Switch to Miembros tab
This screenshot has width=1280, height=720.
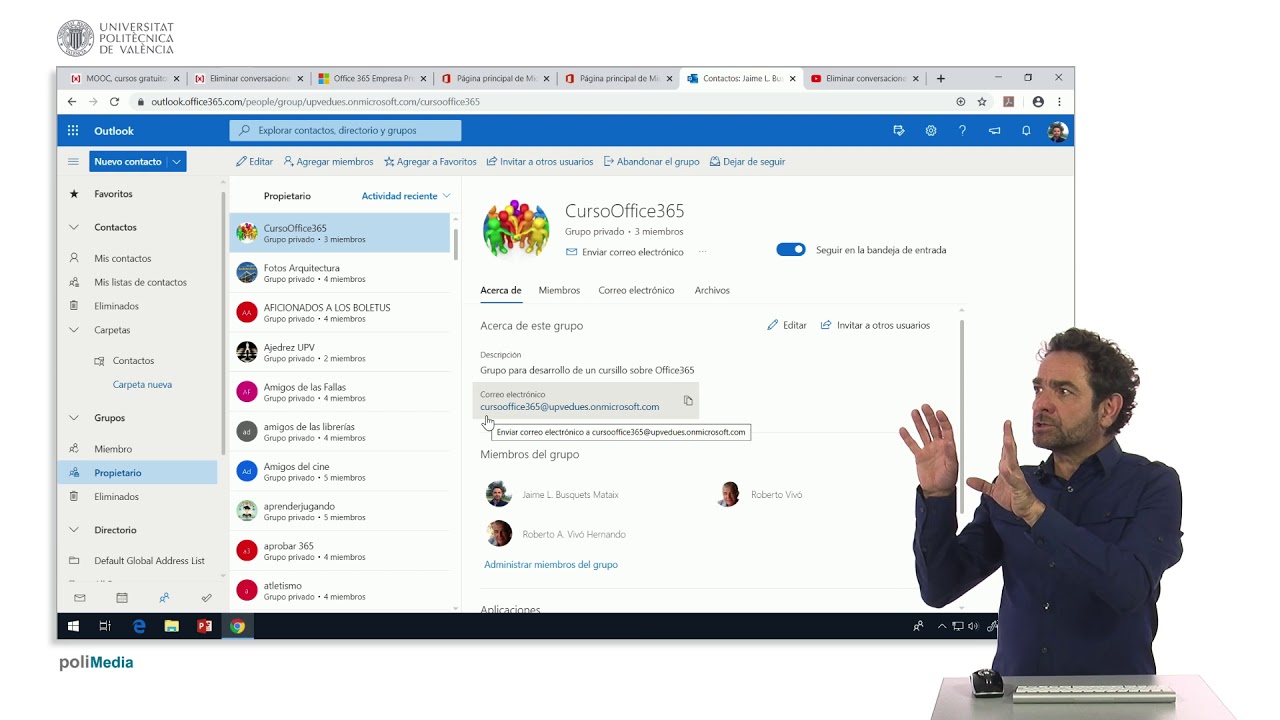[559, 290]
